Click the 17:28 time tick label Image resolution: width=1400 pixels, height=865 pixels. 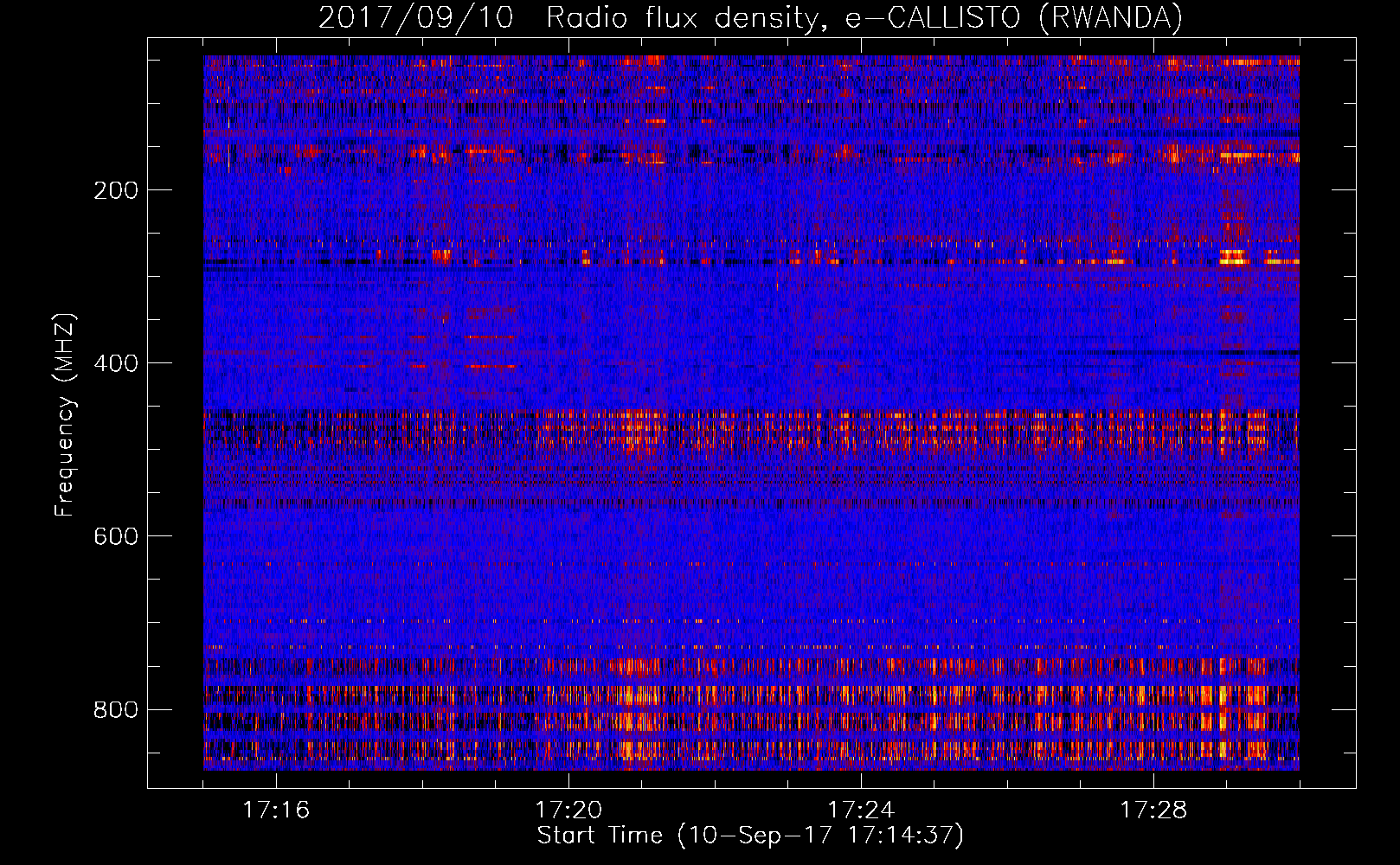pyautogui.click(x=1153, y=811)
